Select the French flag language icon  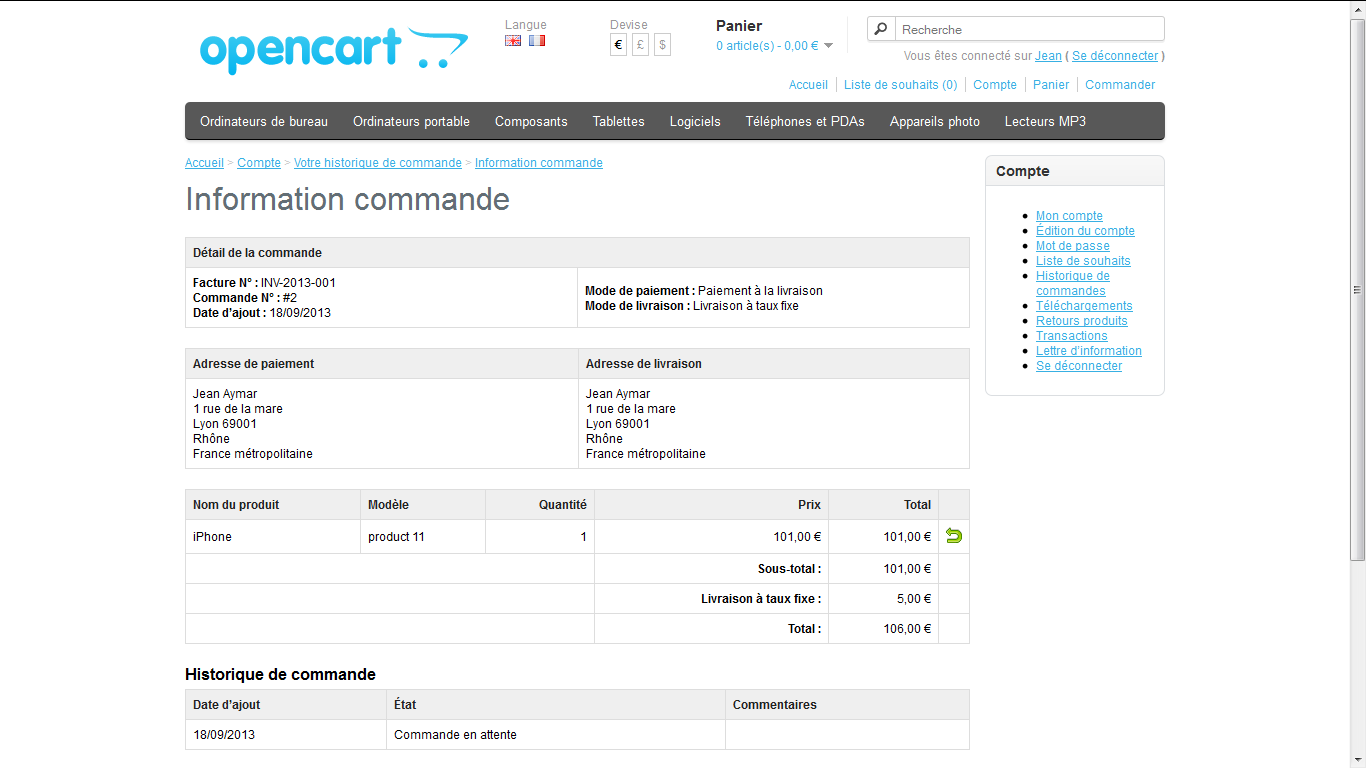(x=537, y=41)
